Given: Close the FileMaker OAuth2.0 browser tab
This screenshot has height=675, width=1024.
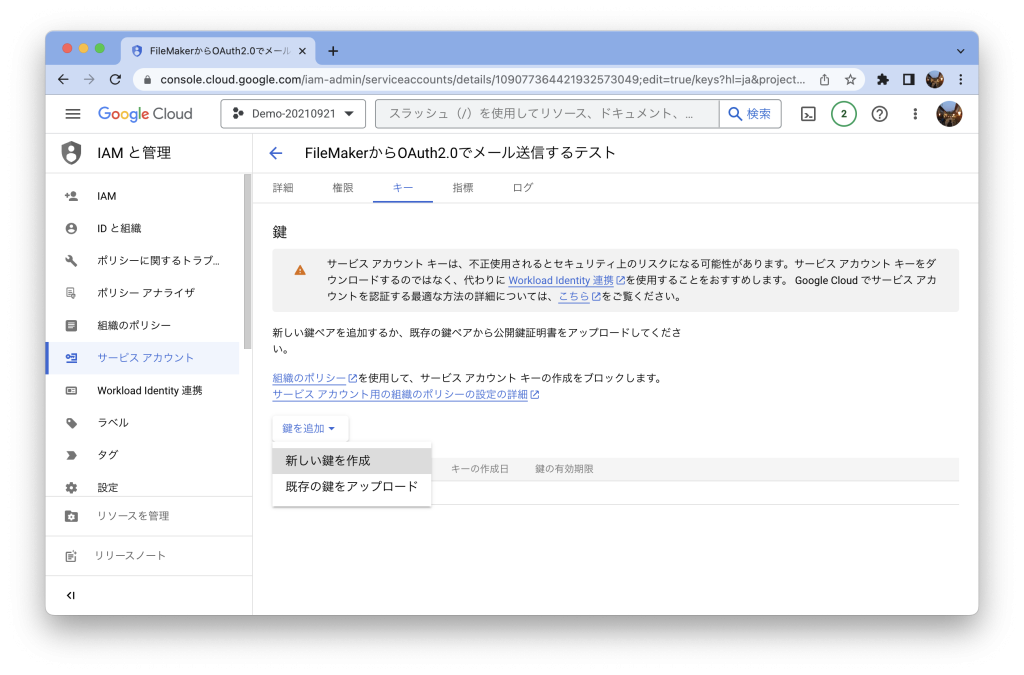Looking at the screenshot, I should 302,51.
